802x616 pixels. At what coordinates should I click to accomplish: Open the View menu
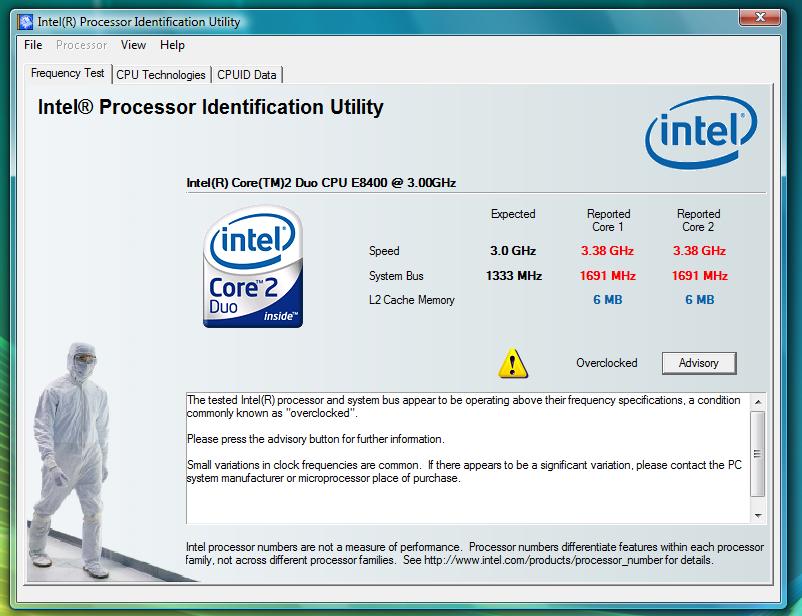coord(133,45)
